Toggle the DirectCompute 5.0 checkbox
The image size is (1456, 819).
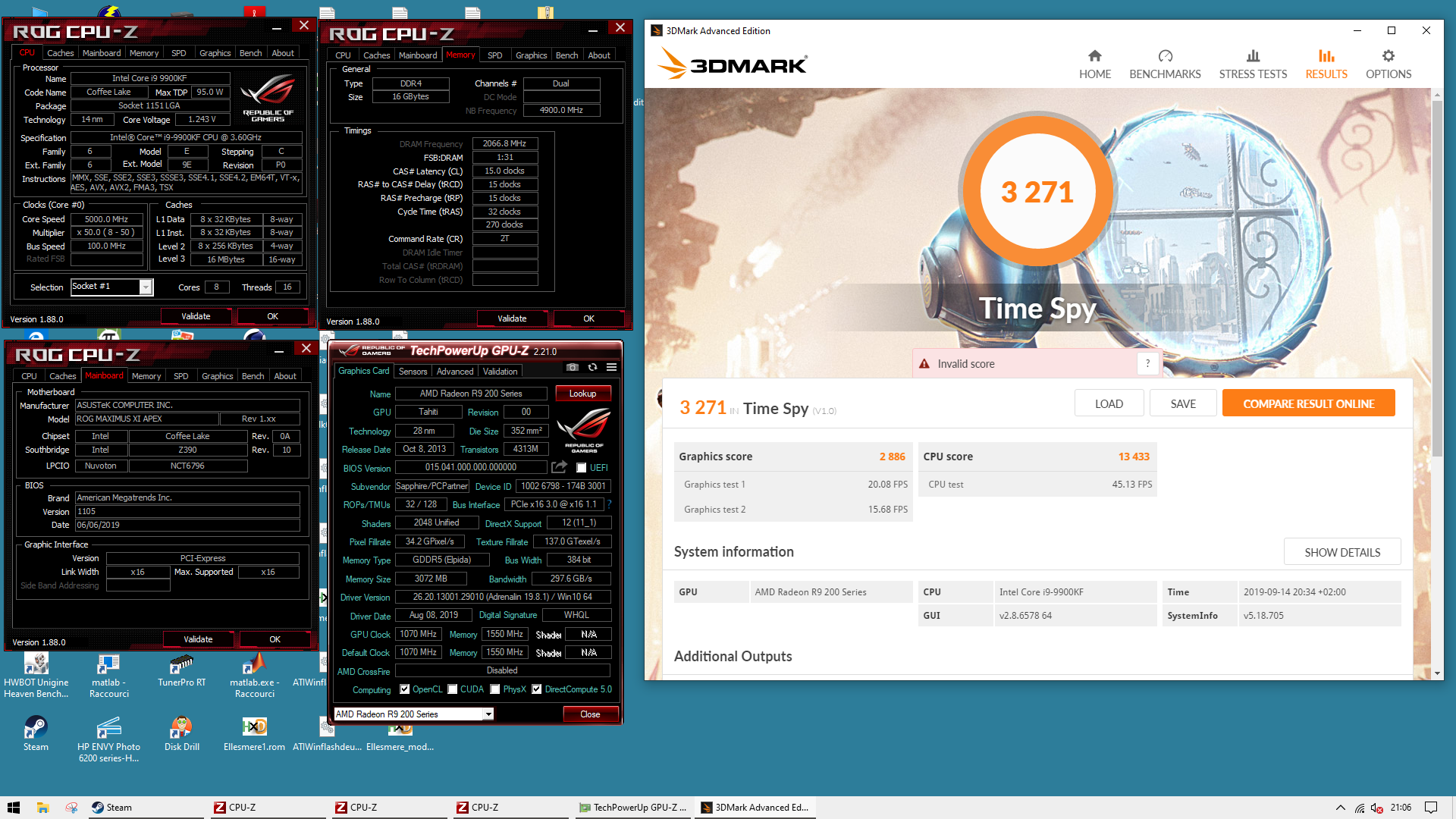point(536,689)
